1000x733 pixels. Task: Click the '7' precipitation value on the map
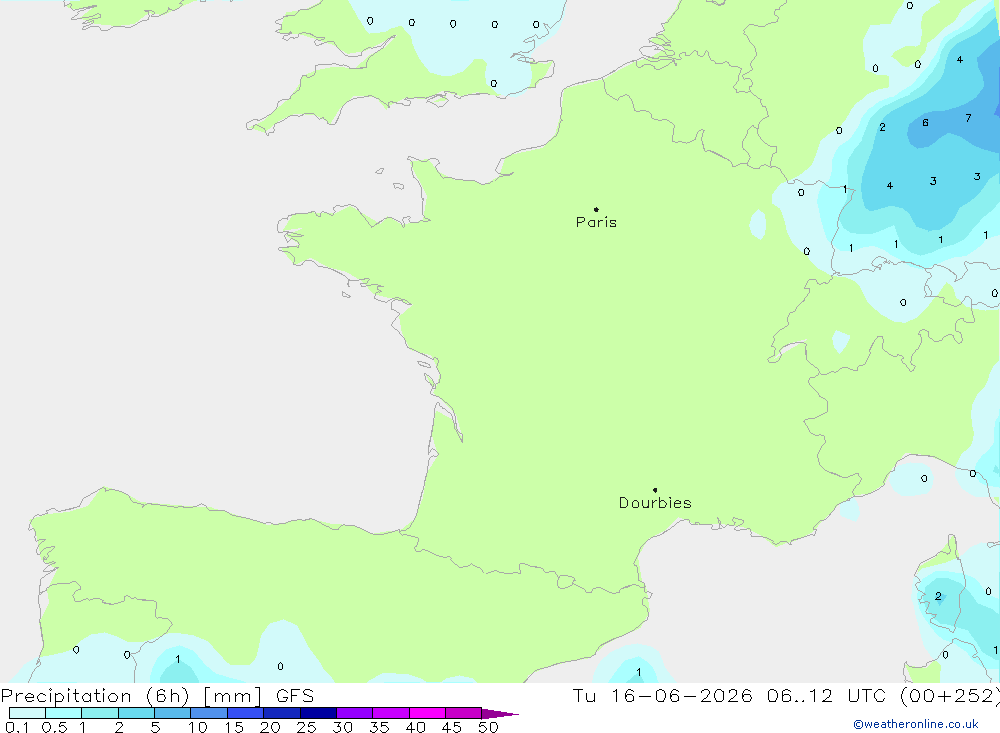coord(968,118)
